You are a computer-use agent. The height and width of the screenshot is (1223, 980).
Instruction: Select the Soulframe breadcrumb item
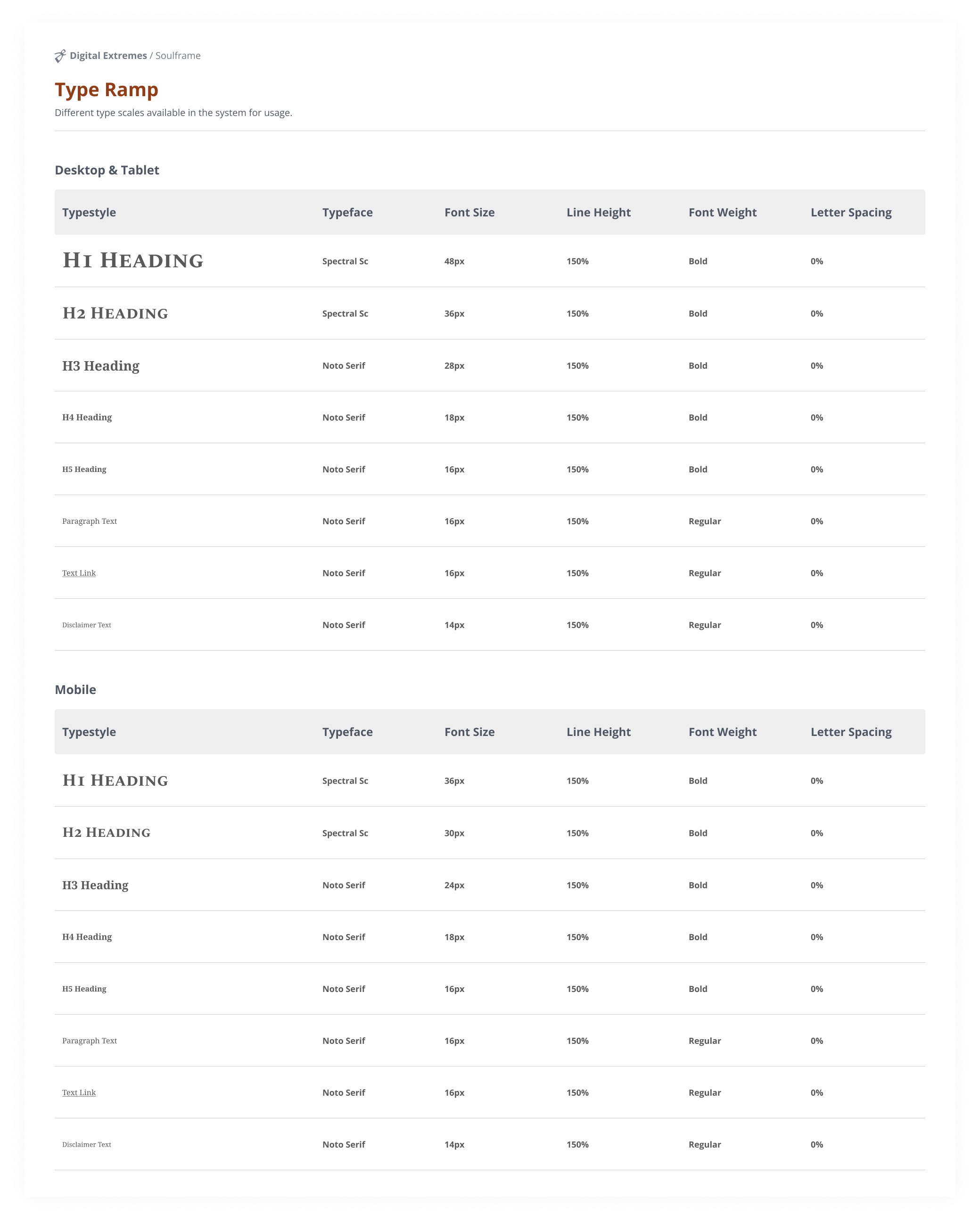point(178,56)
